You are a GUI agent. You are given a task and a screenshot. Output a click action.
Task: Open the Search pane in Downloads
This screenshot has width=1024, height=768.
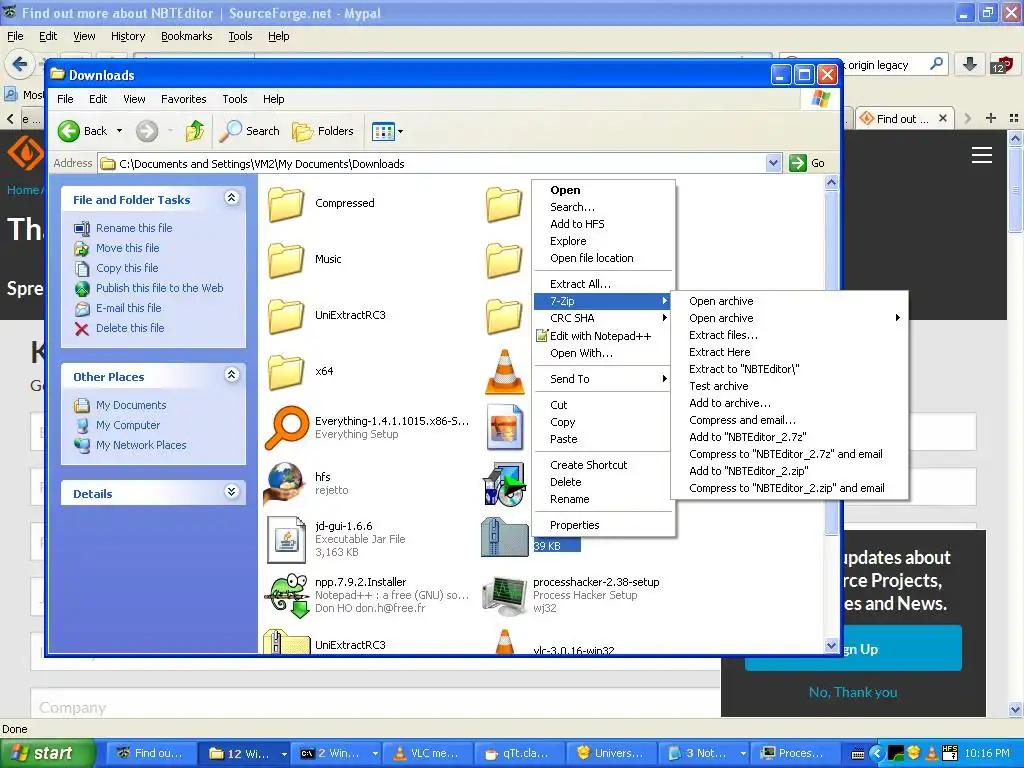coord(249,131)
